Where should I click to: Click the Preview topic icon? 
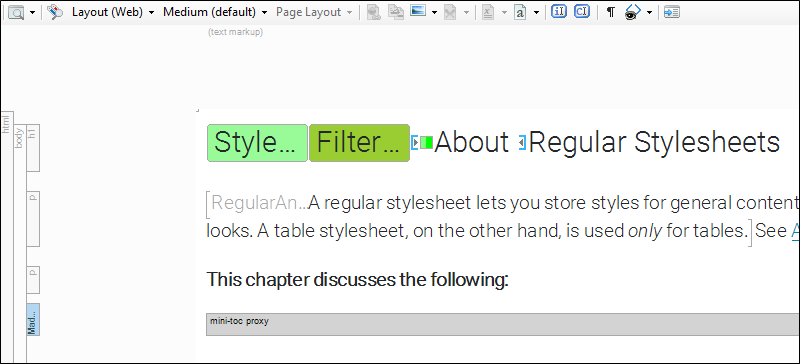tap(16, 13)
